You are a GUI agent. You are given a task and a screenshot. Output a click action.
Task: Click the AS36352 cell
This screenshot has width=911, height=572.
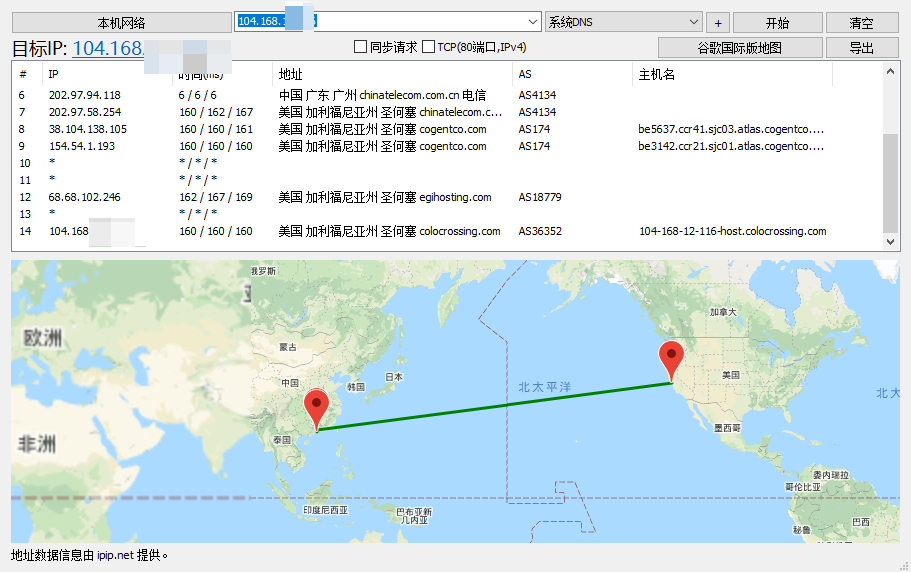point(540,231)
